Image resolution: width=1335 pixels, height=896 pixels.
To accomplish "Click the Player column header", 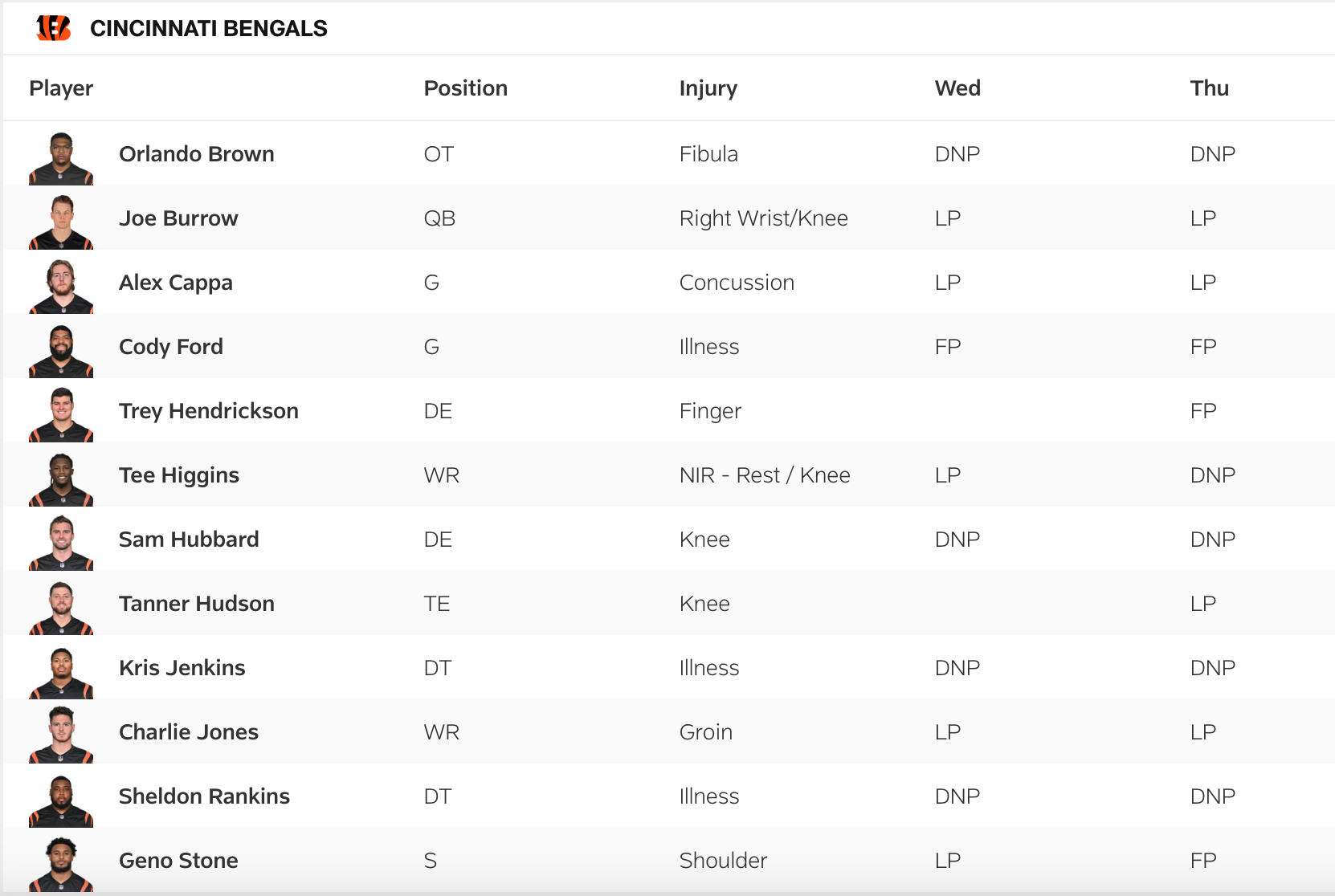I will coord(61,88).
